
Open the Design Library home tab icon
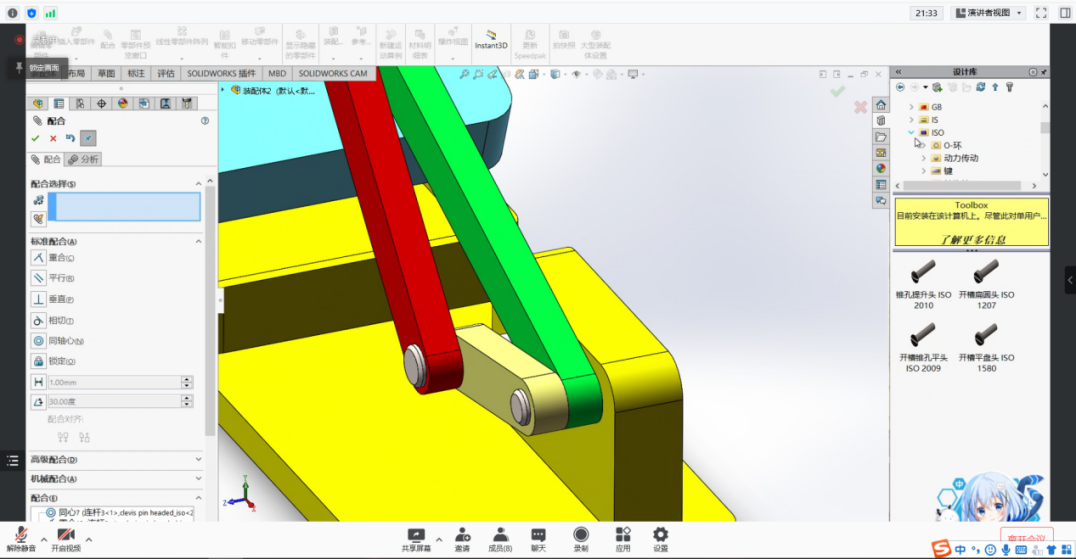880,105
